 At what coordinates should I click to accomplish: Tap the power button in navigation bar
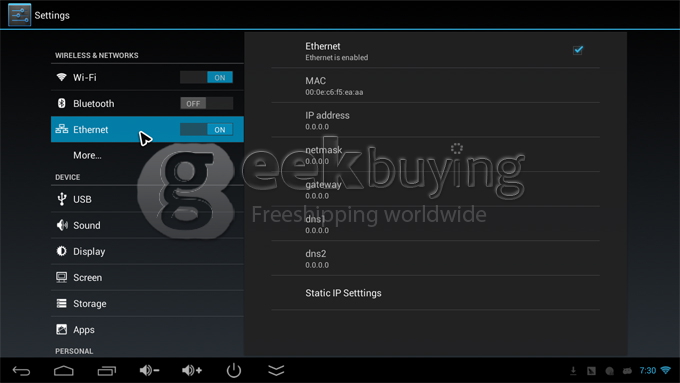click(x=234, y=370)
